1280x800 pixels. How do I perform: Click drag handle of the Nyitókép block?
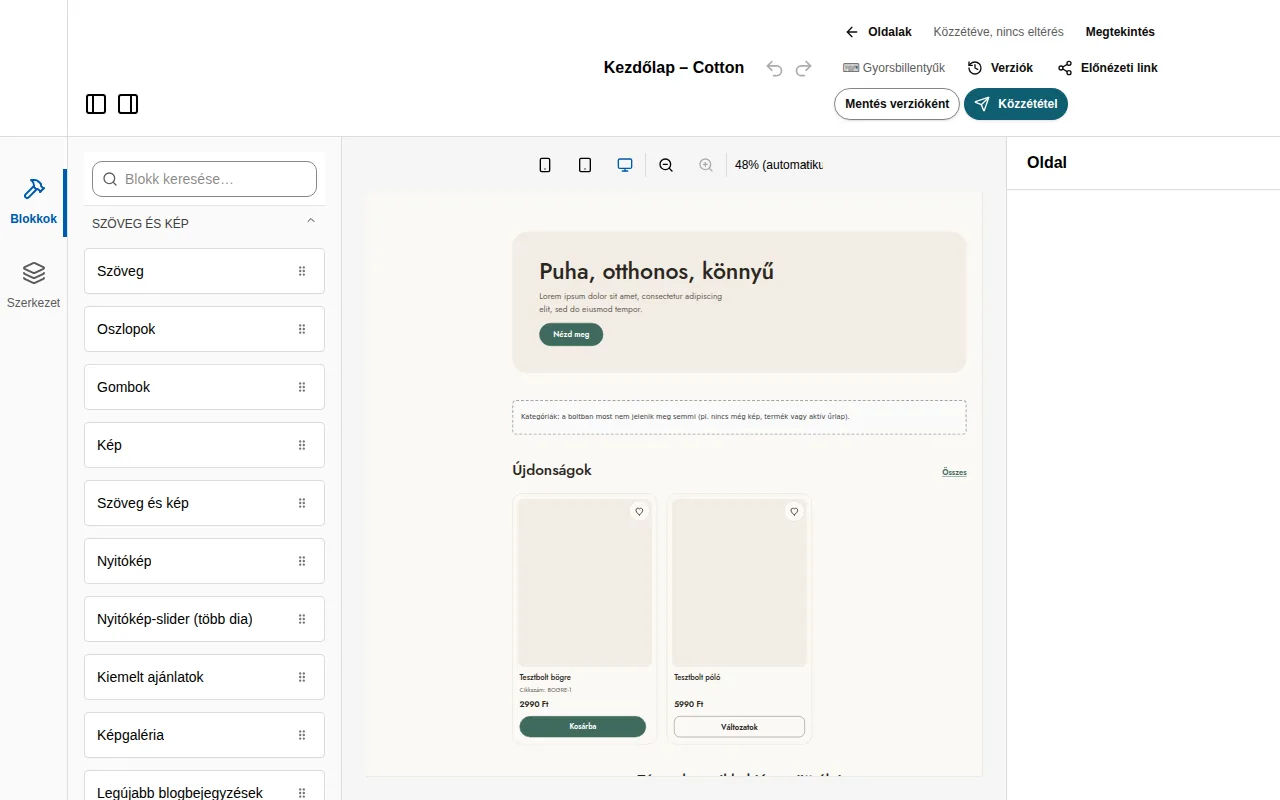click(302, 561)
